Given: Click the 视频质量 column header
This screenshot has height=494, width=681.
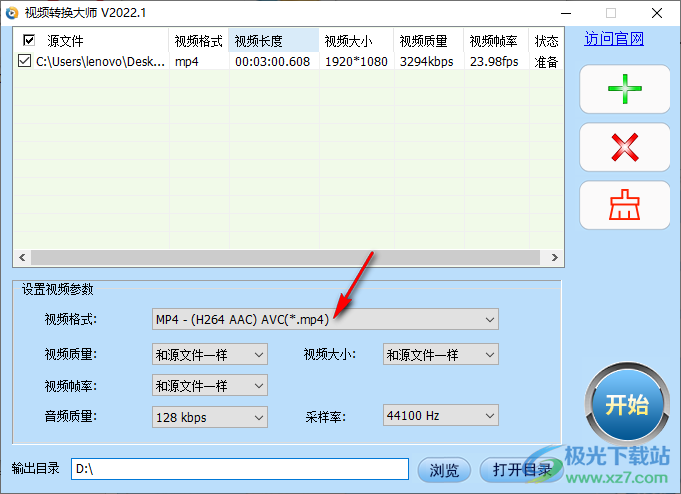Looking at the screenshot, I should [x=429, y=41].
